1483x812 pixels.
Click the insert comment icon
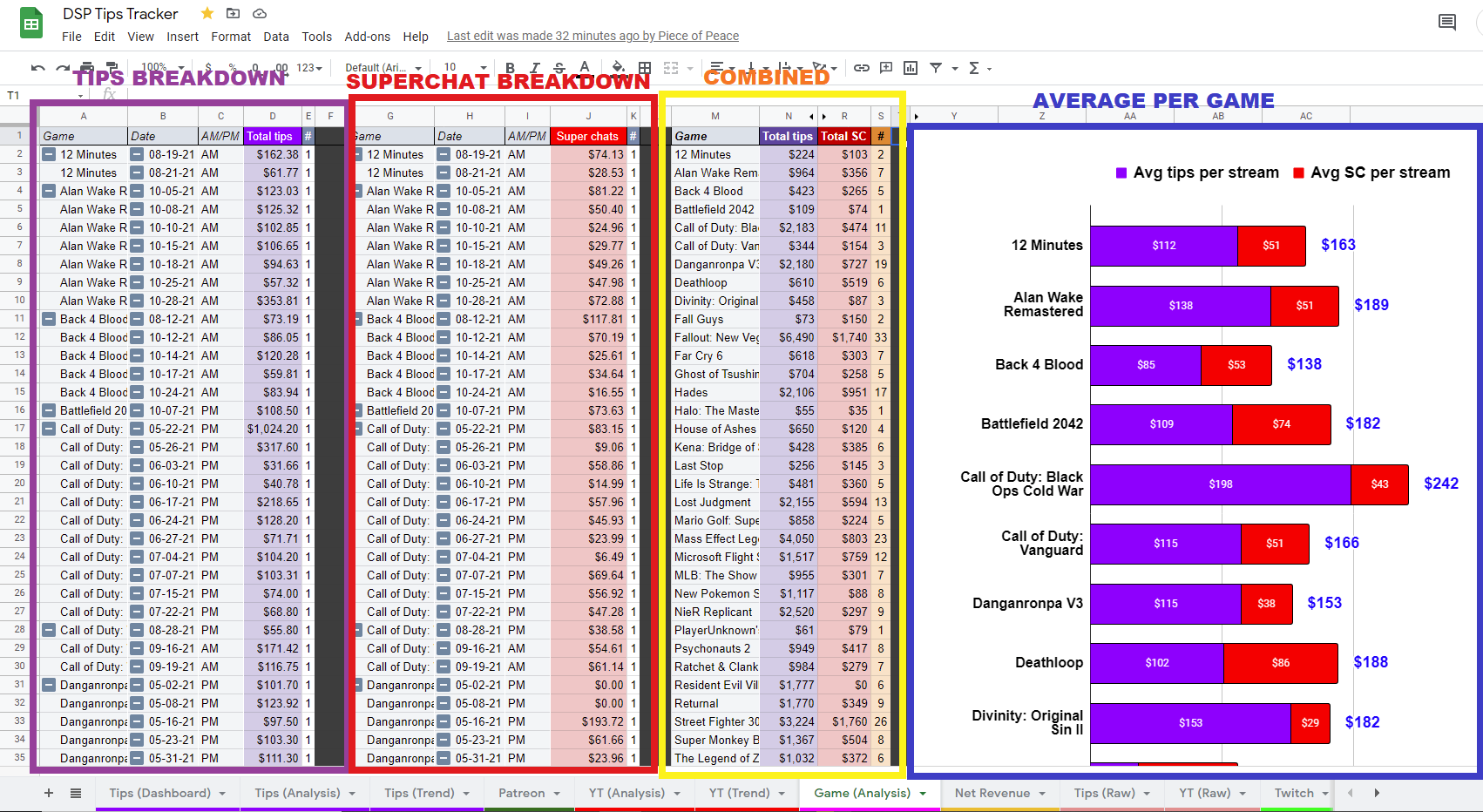coord(886,68)
